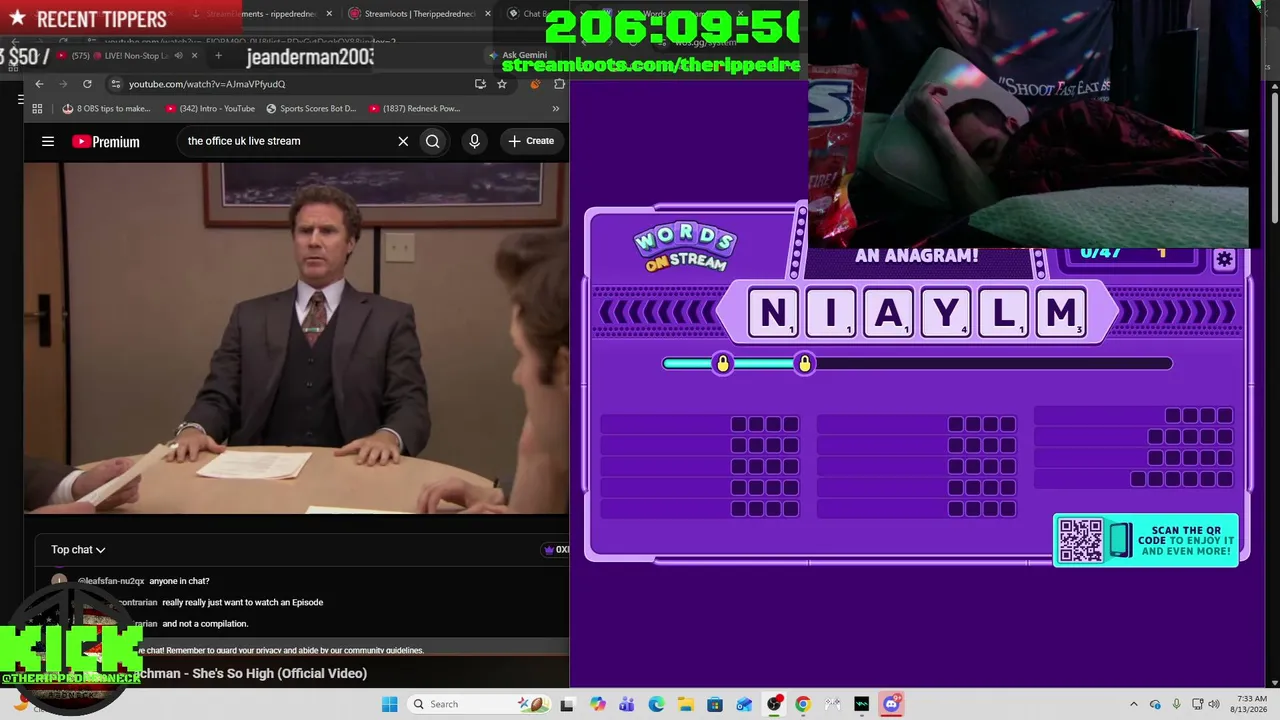
Task: Click the Office video player
Action: coord(296,338)
